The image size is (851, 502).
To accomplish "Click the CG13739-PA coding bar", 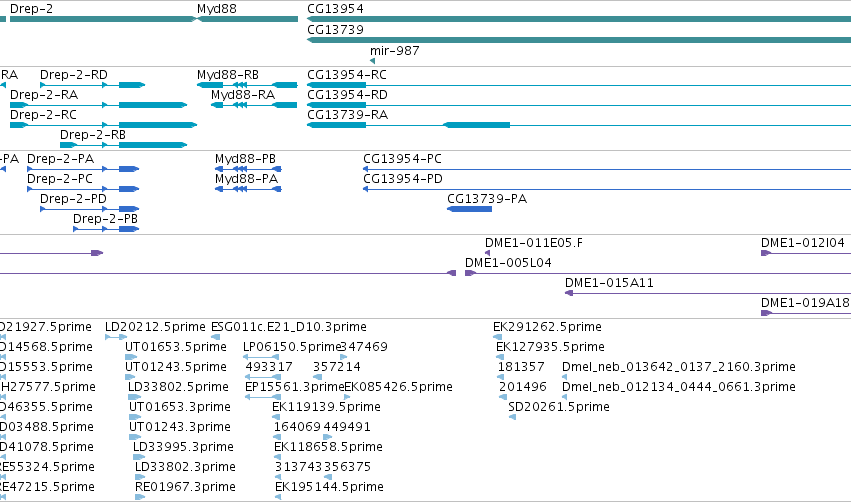I will pyautogui.click(x=469, y=209).
